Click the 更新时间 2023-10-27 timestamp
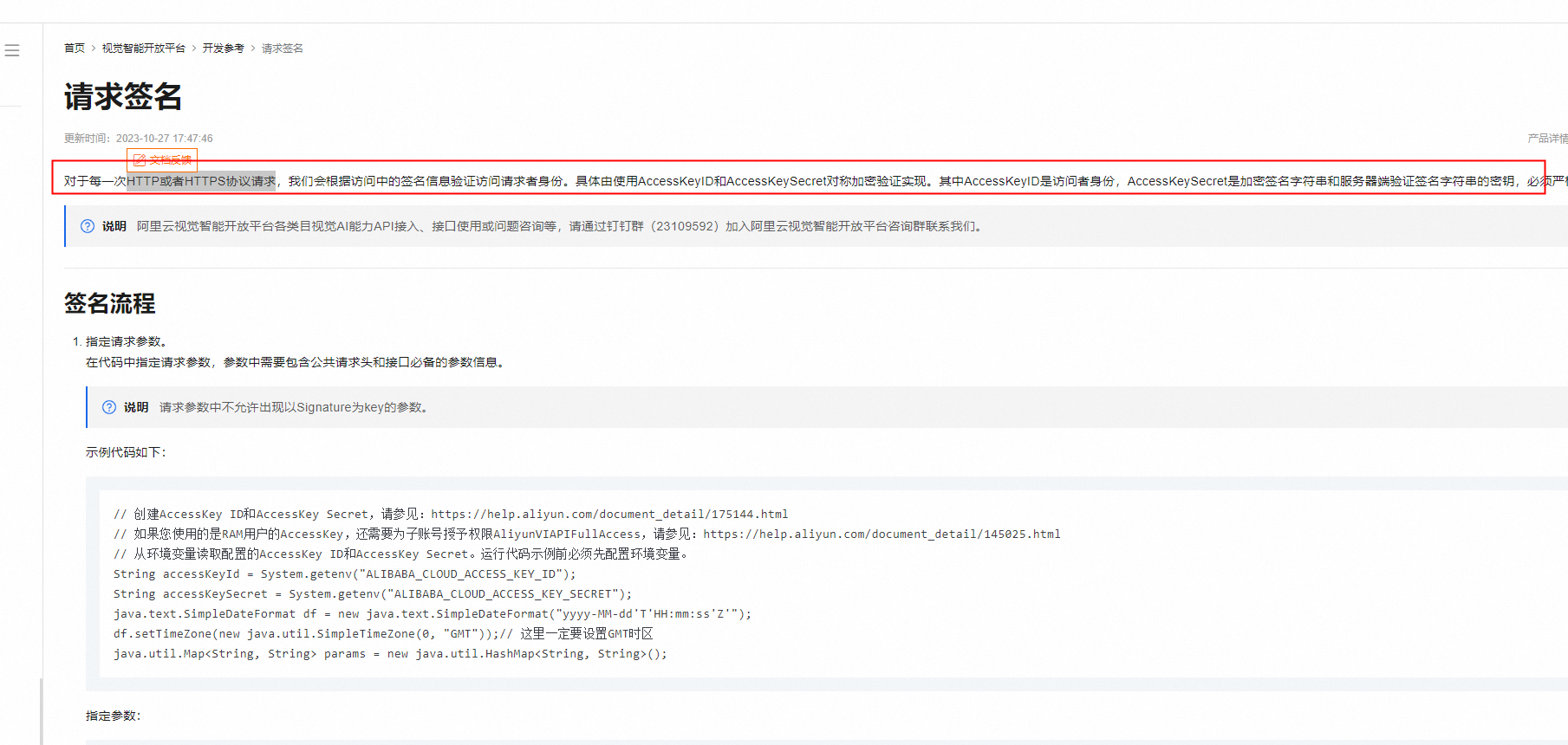 click(x=139, y=139)
